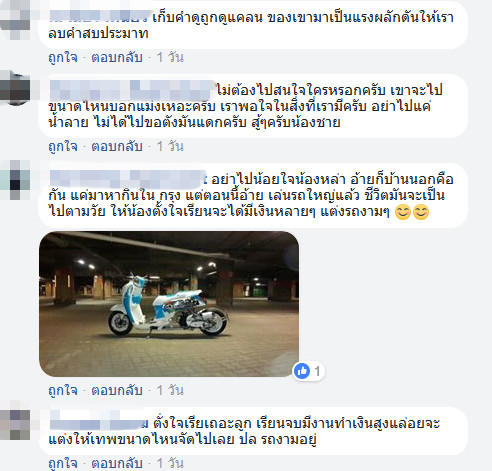Open avatar of commenter who wrote ตั้งใจเรียเถอะลูก

pyautogui.click(x=15, y=424)
